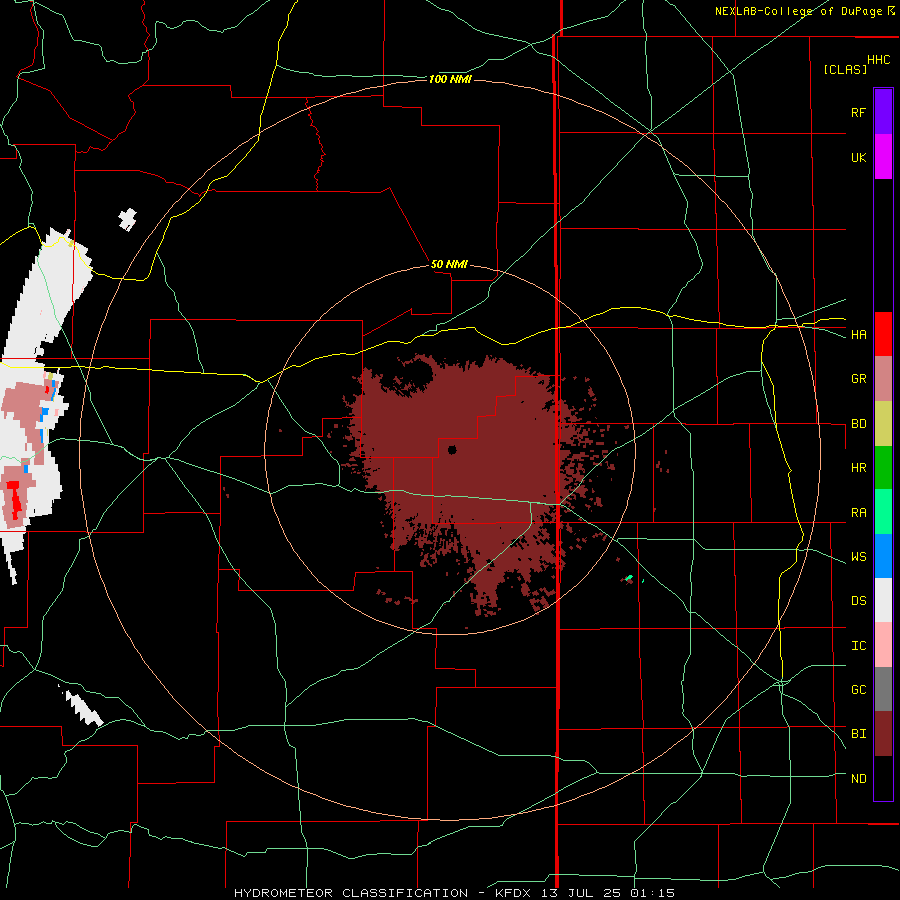Click the "HA" legend label
900x900 pixels.
click(x=858, y=334)
